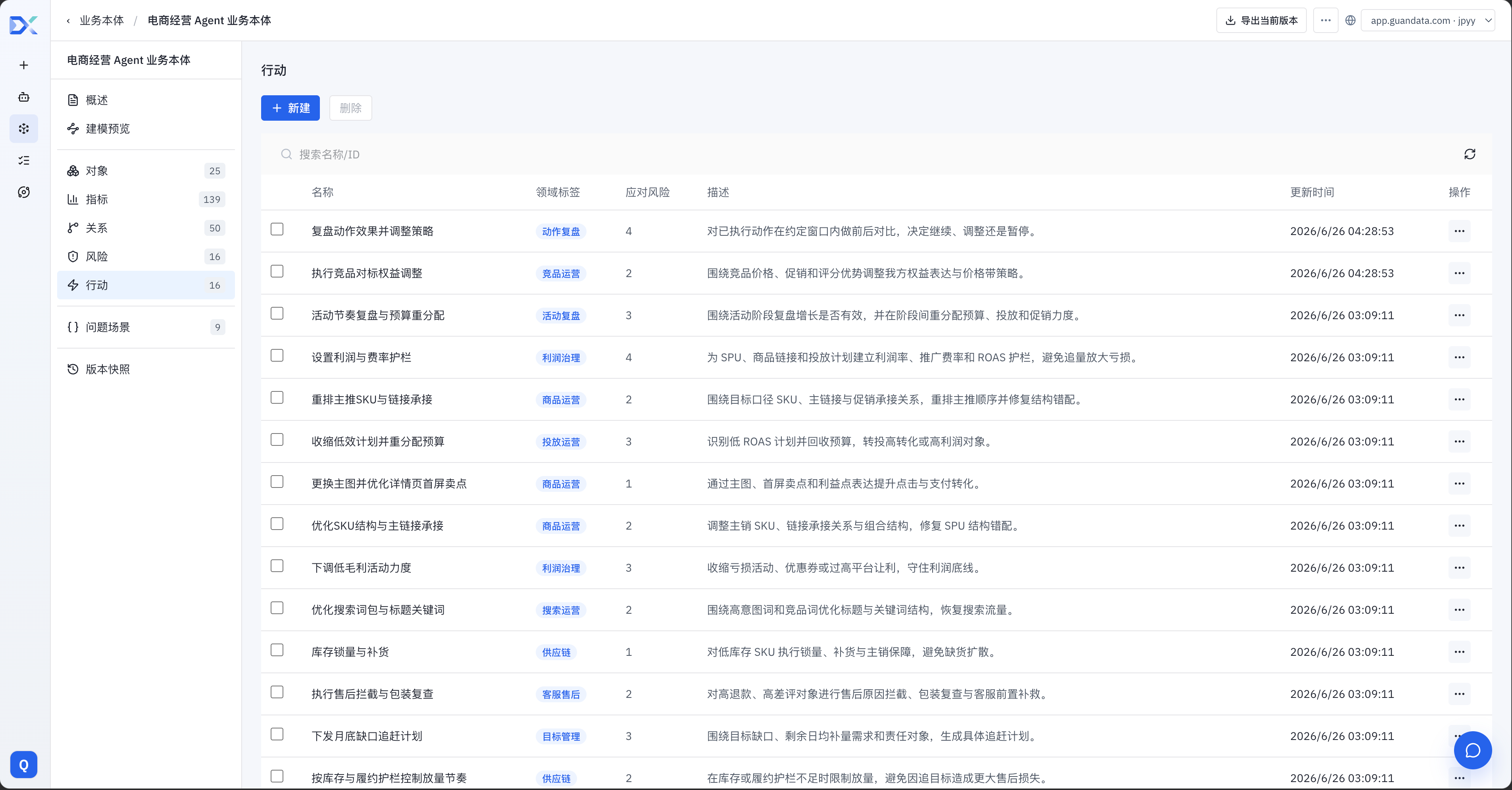Check the 设置利润与费率护栏 row checkbox
The image size is (1512, 790).
[x=277, y=355]
